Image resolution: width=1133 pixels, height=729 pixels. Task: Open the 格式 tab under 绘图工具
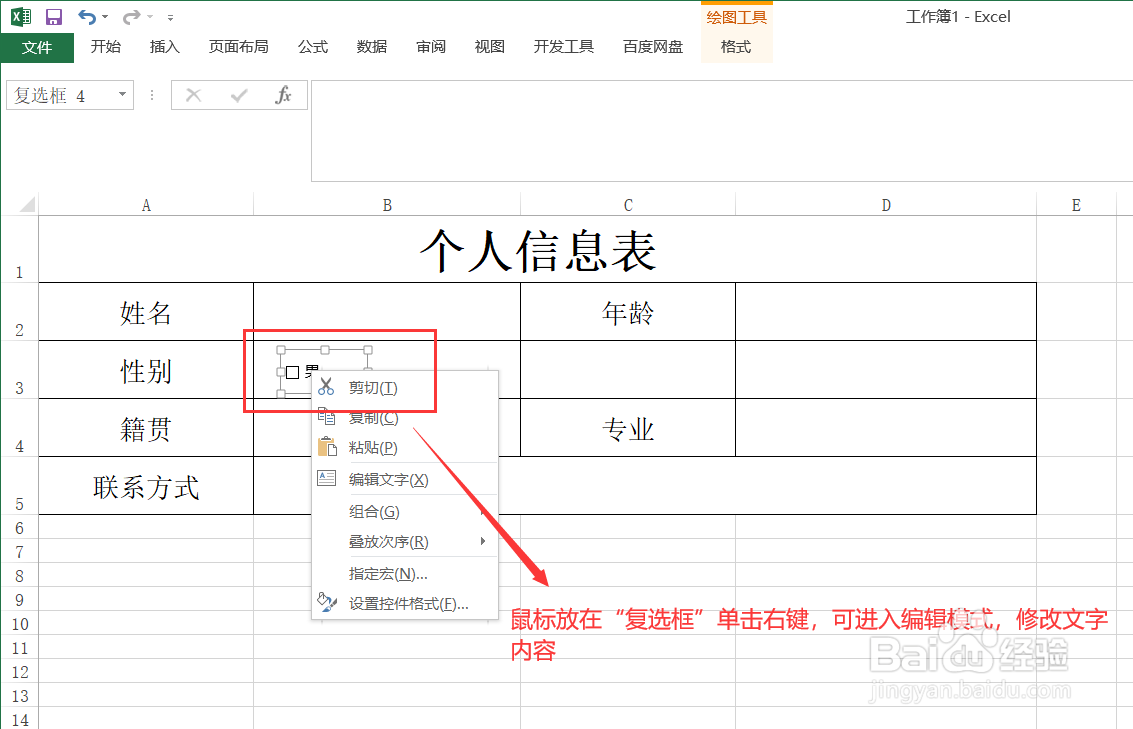pyautogui.click(x=736, y=47)
